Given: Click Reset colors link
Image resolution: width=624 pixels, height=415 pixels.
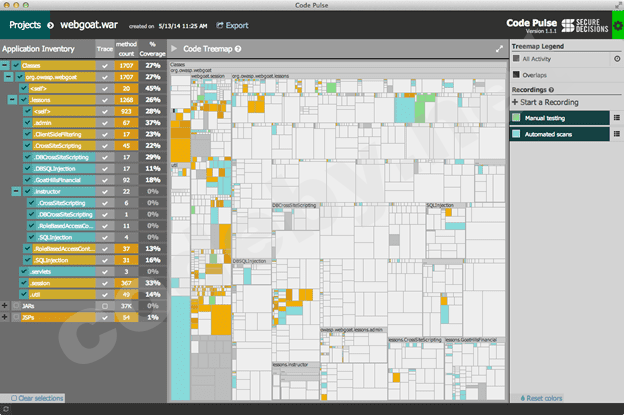Looking at the screenshot, I should [x=541, y=398].
